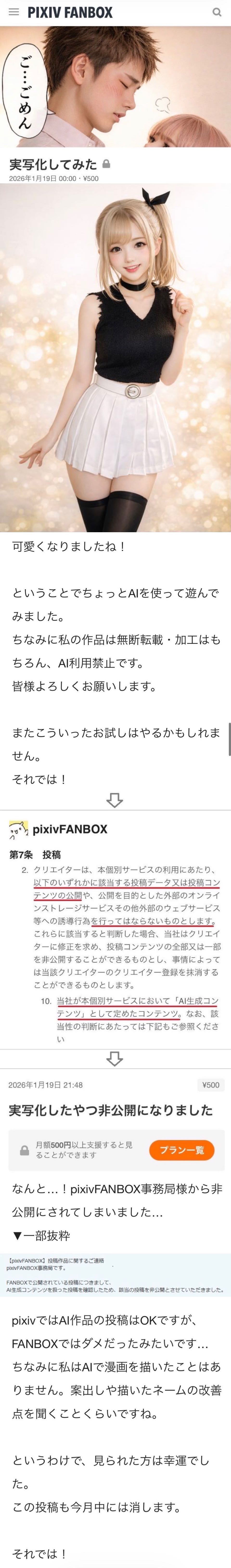Open the 実写化してみた post title
This screenshot has width=231, height=1568.
pyautogui.click(x=53, y=164)
